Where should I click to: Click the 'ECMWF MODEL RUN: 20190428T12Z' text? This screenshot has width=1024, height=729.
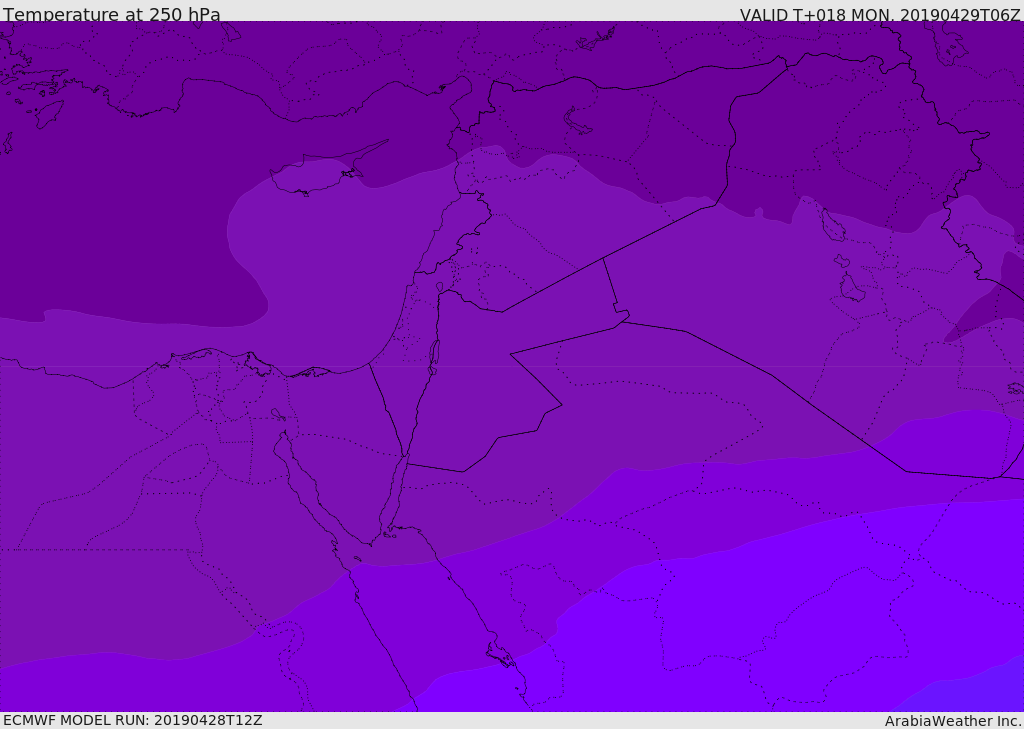[133, 720]
